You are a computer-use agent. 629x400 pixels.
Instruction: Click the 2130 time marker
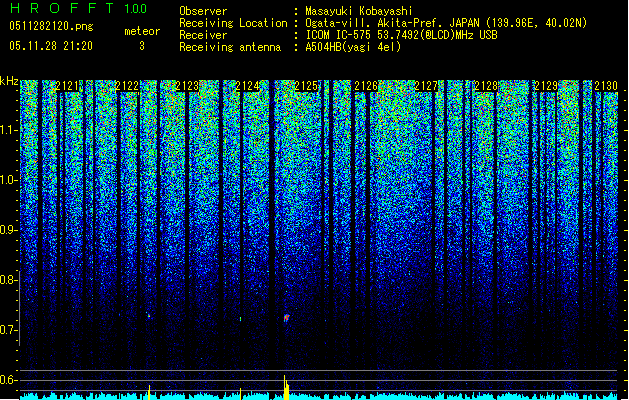click(606, 86)
